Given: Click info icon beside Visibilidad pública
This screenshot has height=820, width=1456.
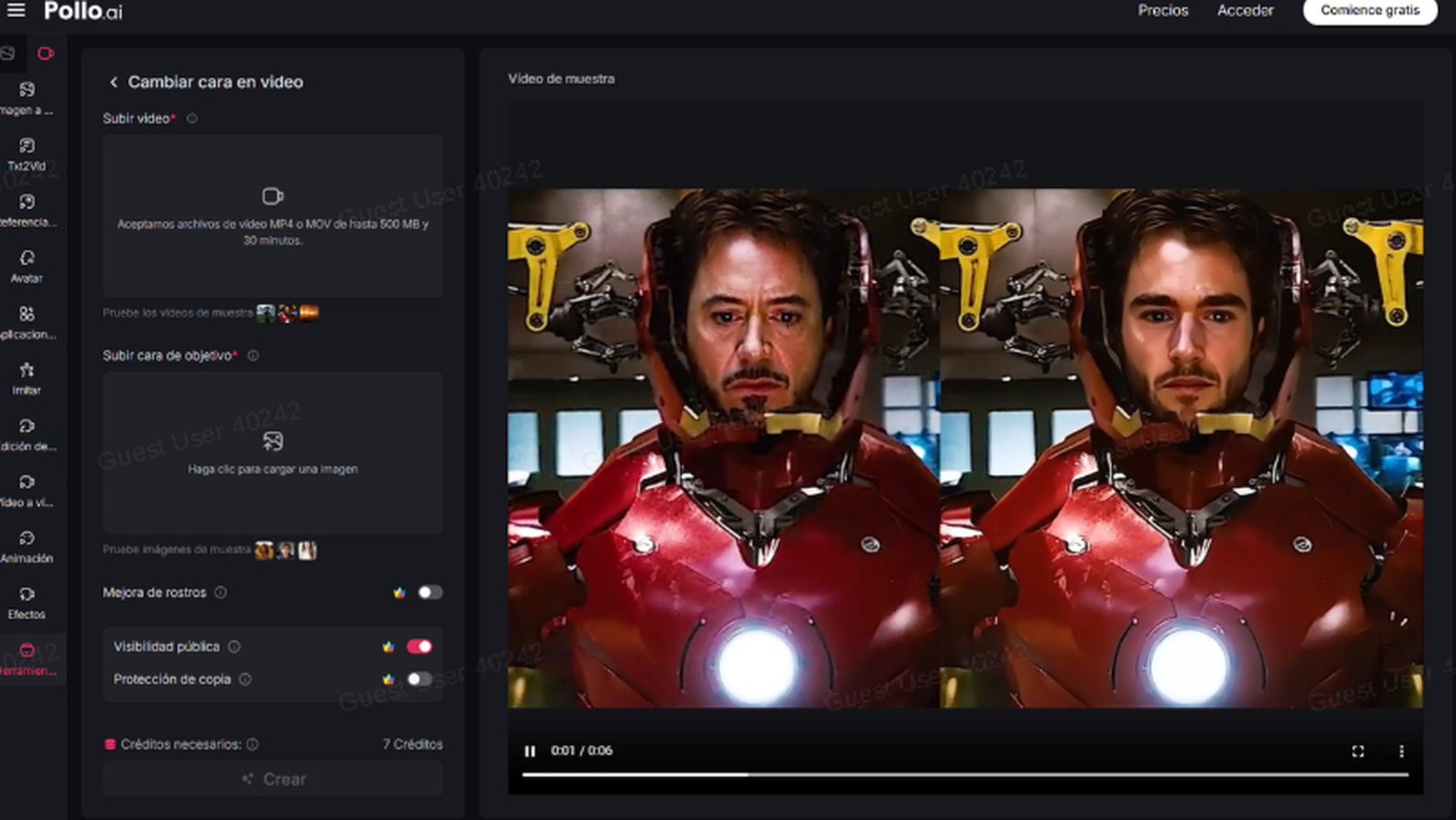Looking at the screenshot, I should [x=234, y=647].
